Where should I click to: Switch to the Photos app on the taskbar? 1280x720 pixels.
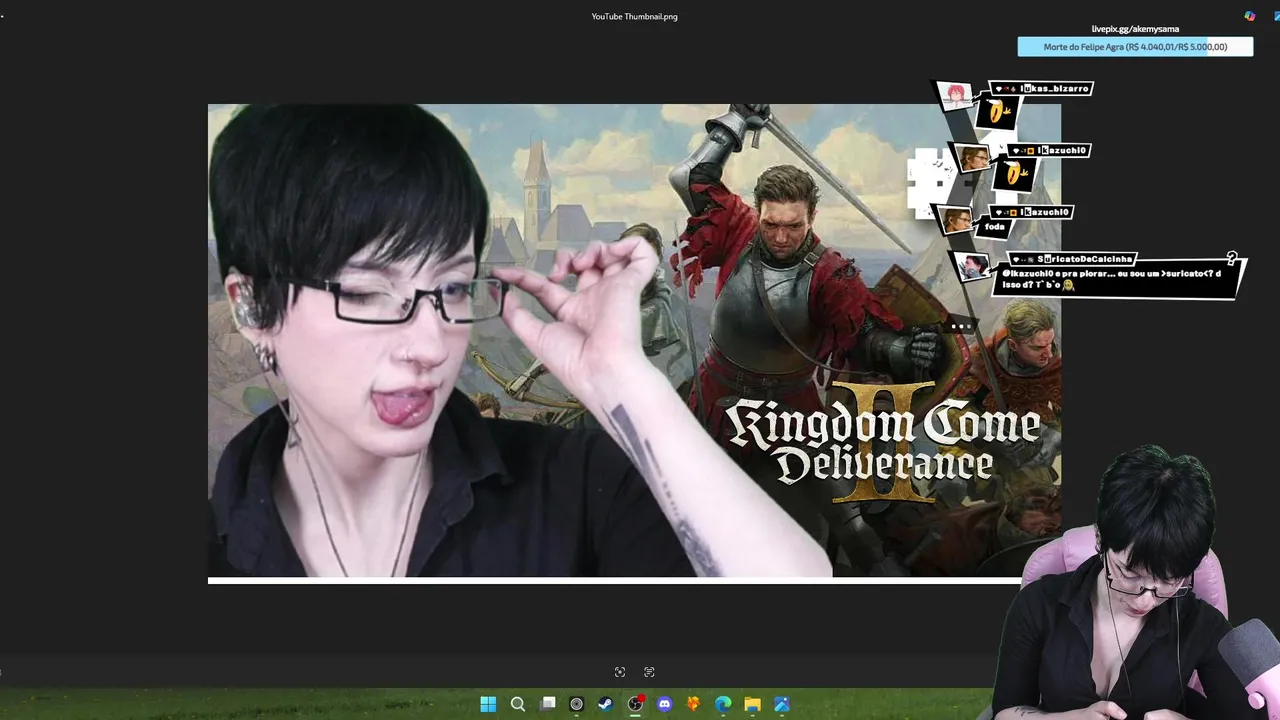(x=782, y=704)
